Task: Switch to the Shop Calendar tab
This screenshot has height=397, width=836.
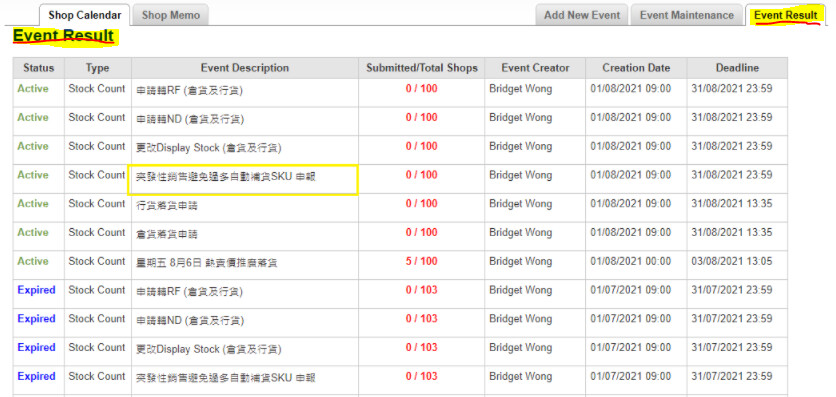Action: (85, 15)
